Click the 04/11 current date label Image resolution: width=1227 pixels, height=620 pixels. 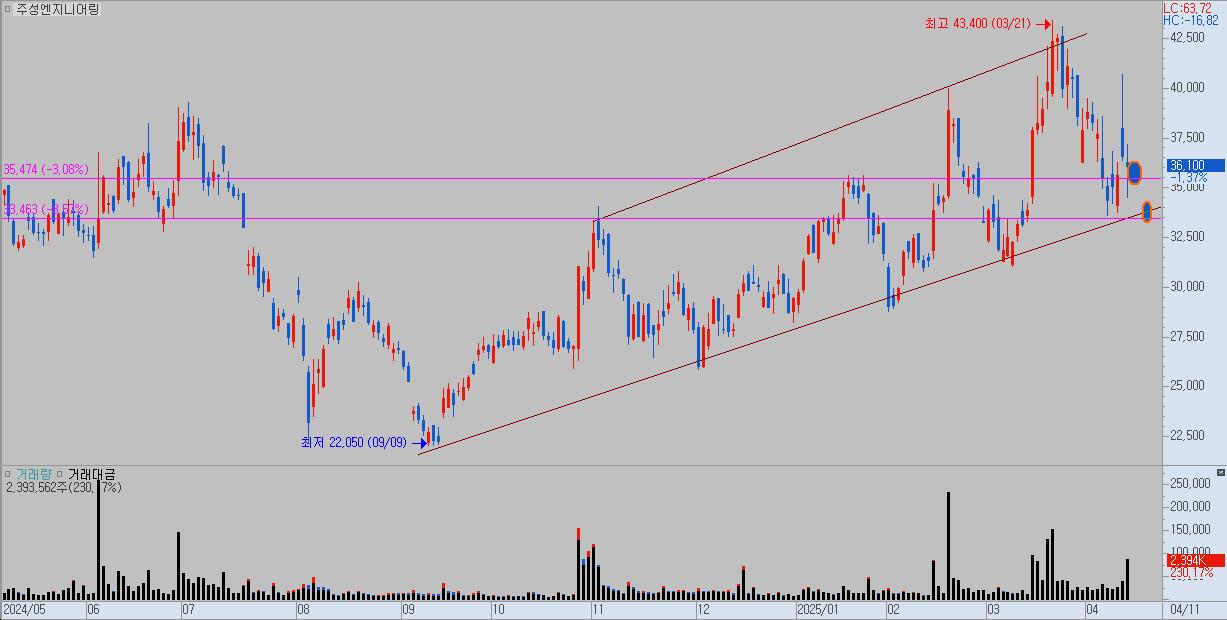(x=1185, y=609)
